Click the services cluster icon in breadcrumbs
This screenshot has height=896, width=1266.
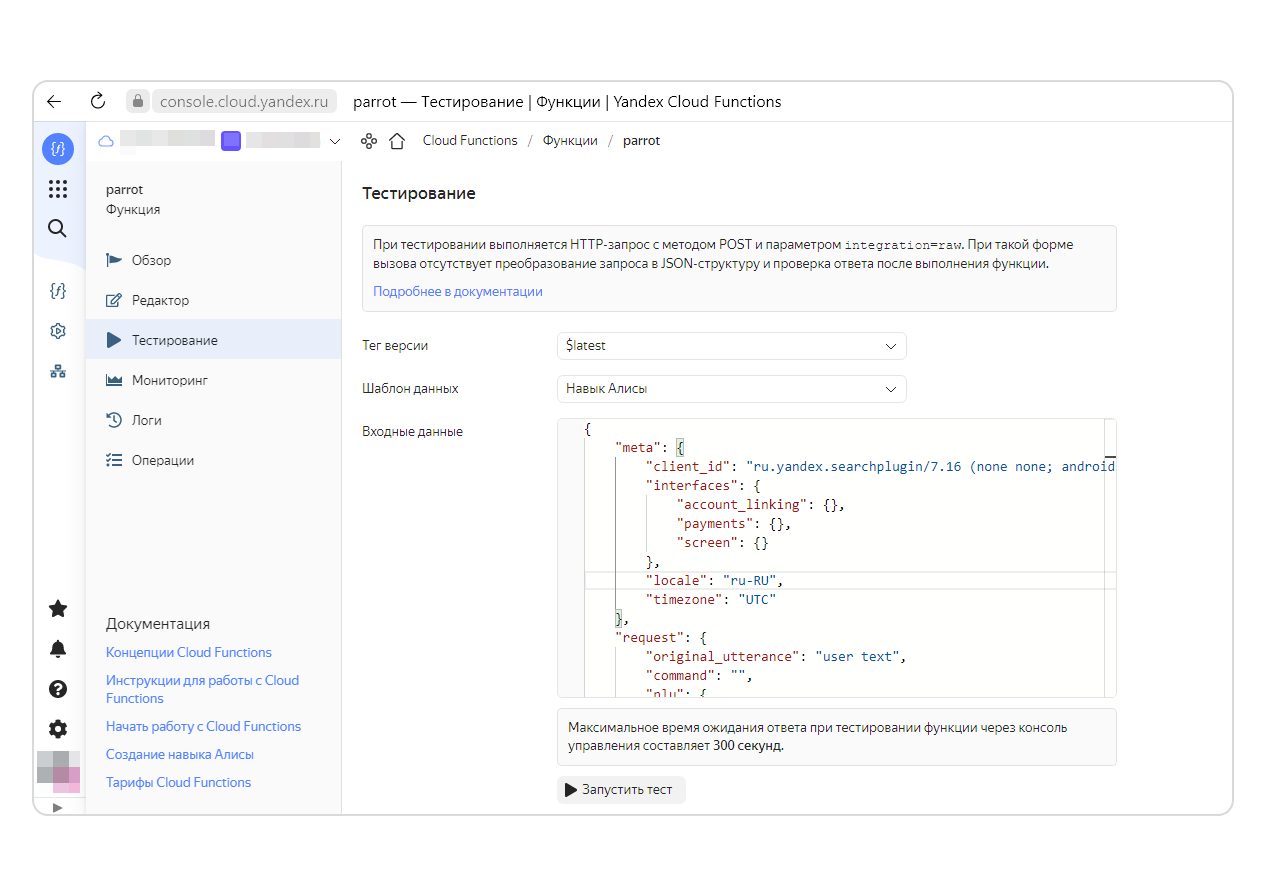[369, 141]
